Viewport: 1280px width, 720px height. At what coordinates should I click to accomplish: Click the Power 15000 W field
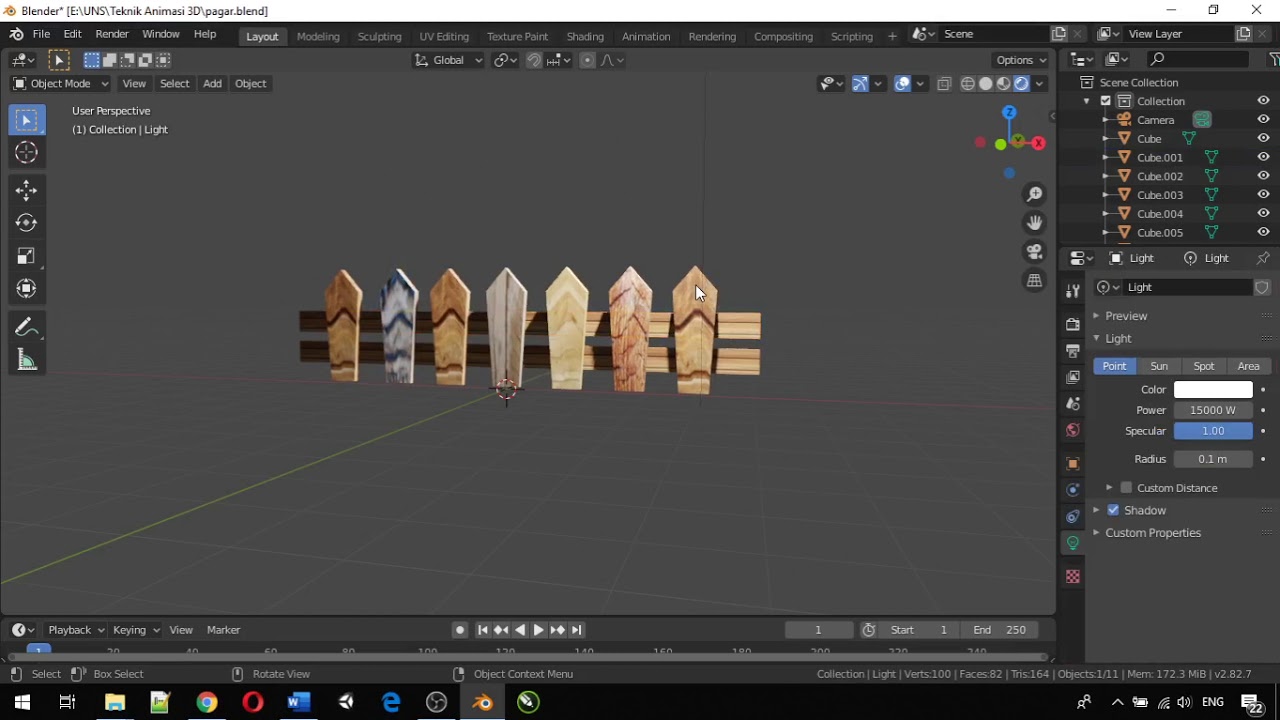[1213, 410]
